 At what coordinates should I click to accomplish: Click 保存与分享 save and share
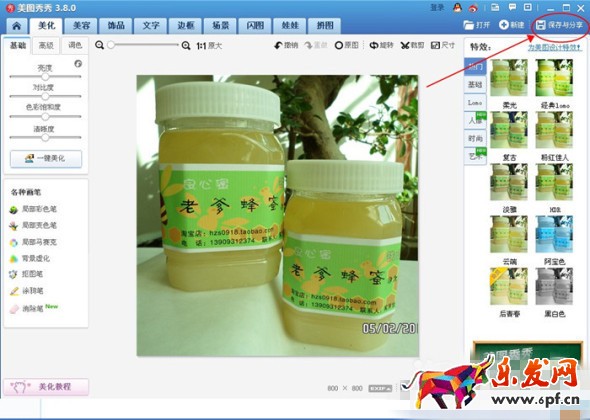coord(560,25)
